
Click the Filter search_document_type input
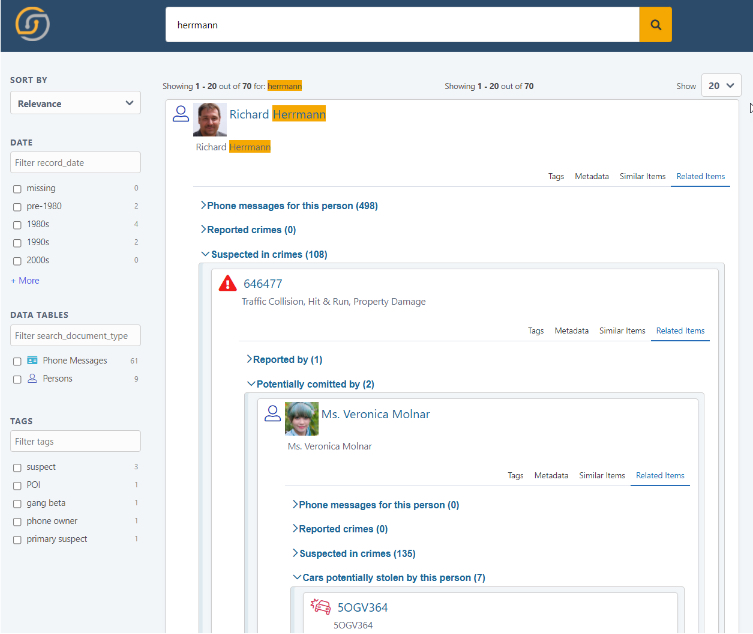75,335
